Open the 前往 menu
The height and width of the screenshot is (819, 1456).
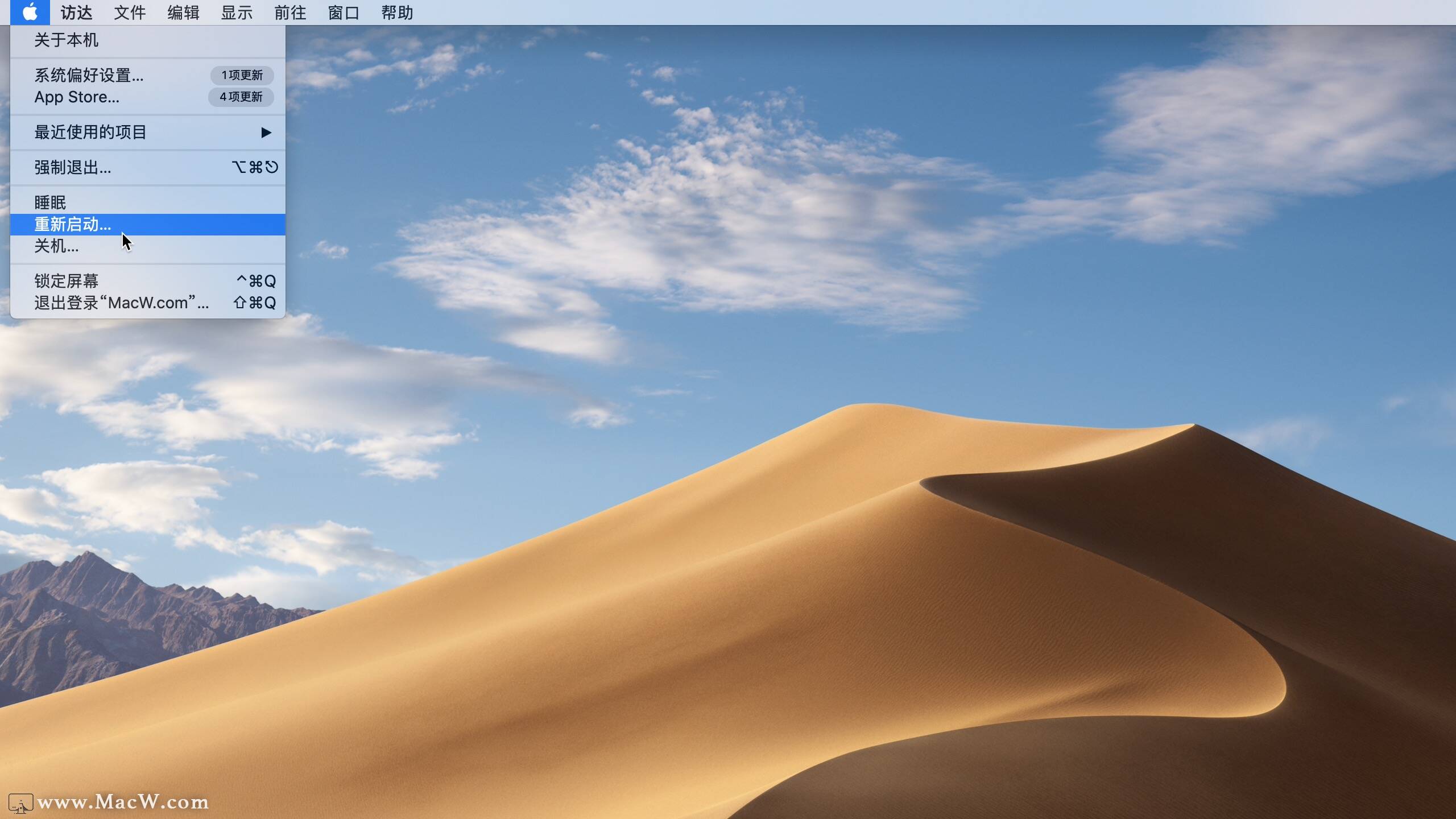coord(290,12)
